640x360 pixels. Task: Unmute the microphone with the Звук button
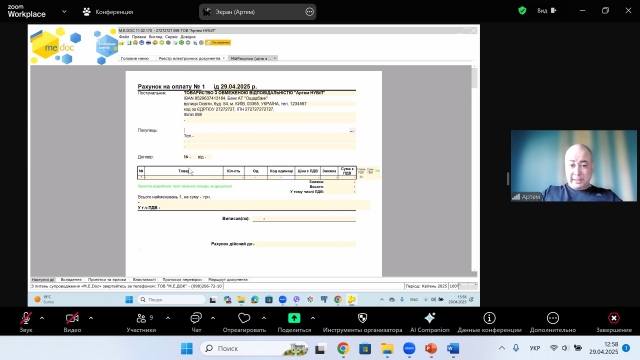(x=26, y=322)
